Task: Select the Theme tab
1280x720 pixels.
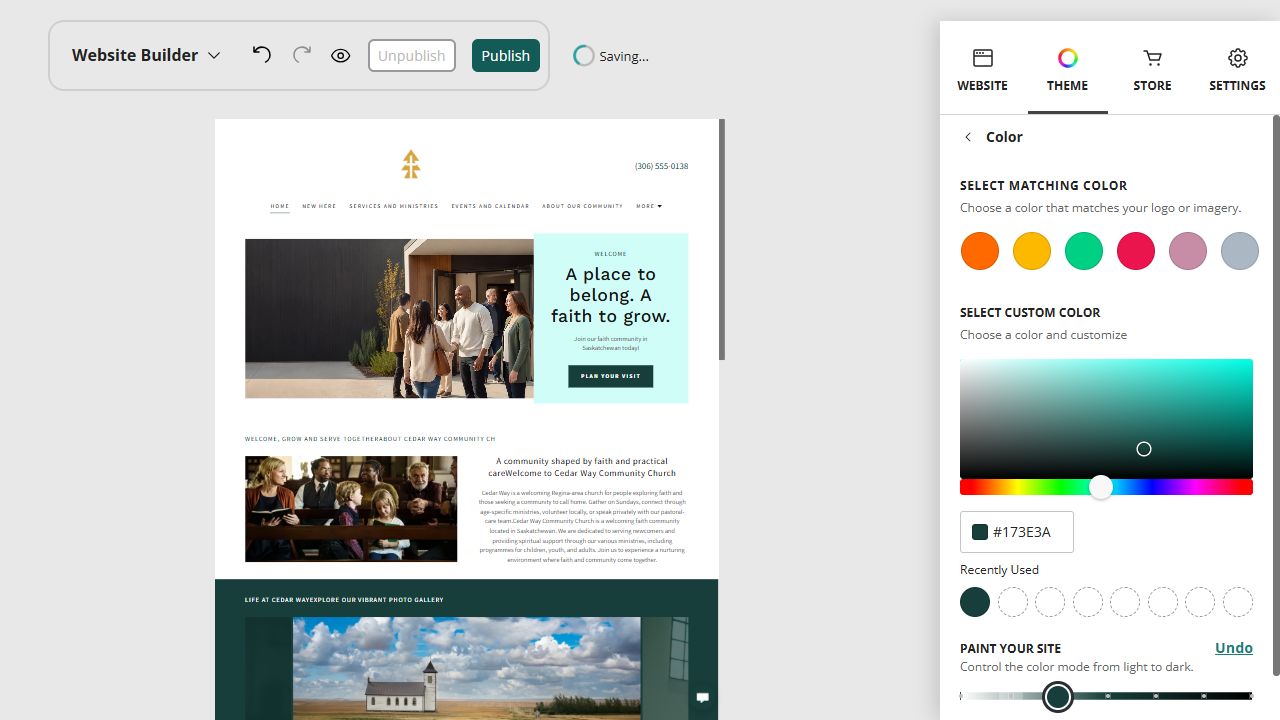Action: (x=1067, y=70)
